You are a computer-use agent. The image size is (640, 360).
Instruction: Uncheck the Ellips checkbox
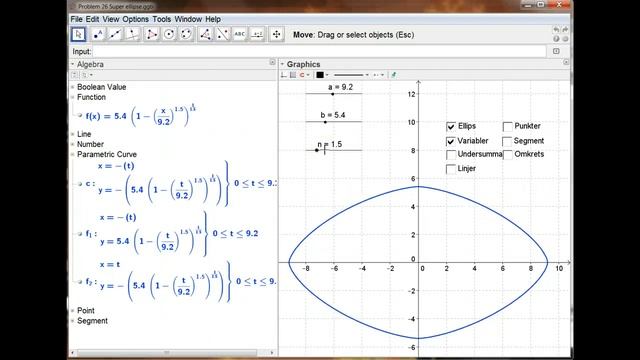click(451, 127)
